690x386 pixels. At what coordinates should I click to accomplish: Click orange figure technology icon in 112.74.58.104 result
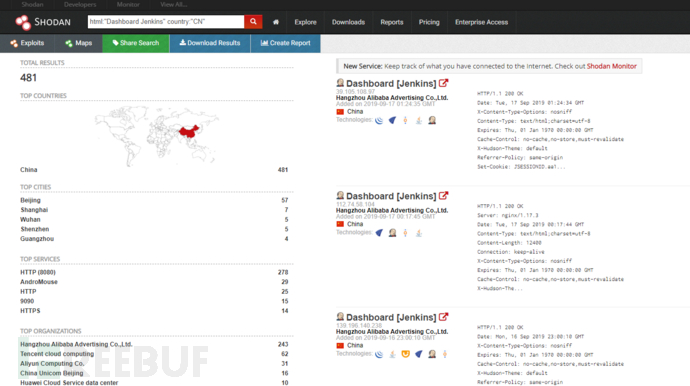405,233
